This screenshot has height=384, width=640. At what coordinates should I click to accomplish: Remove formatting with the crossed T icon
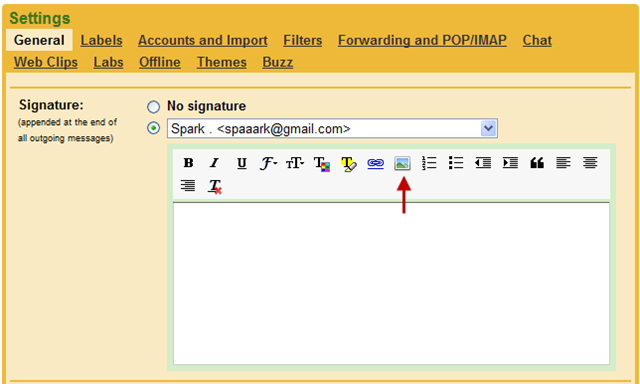click(x=215, y=186)
